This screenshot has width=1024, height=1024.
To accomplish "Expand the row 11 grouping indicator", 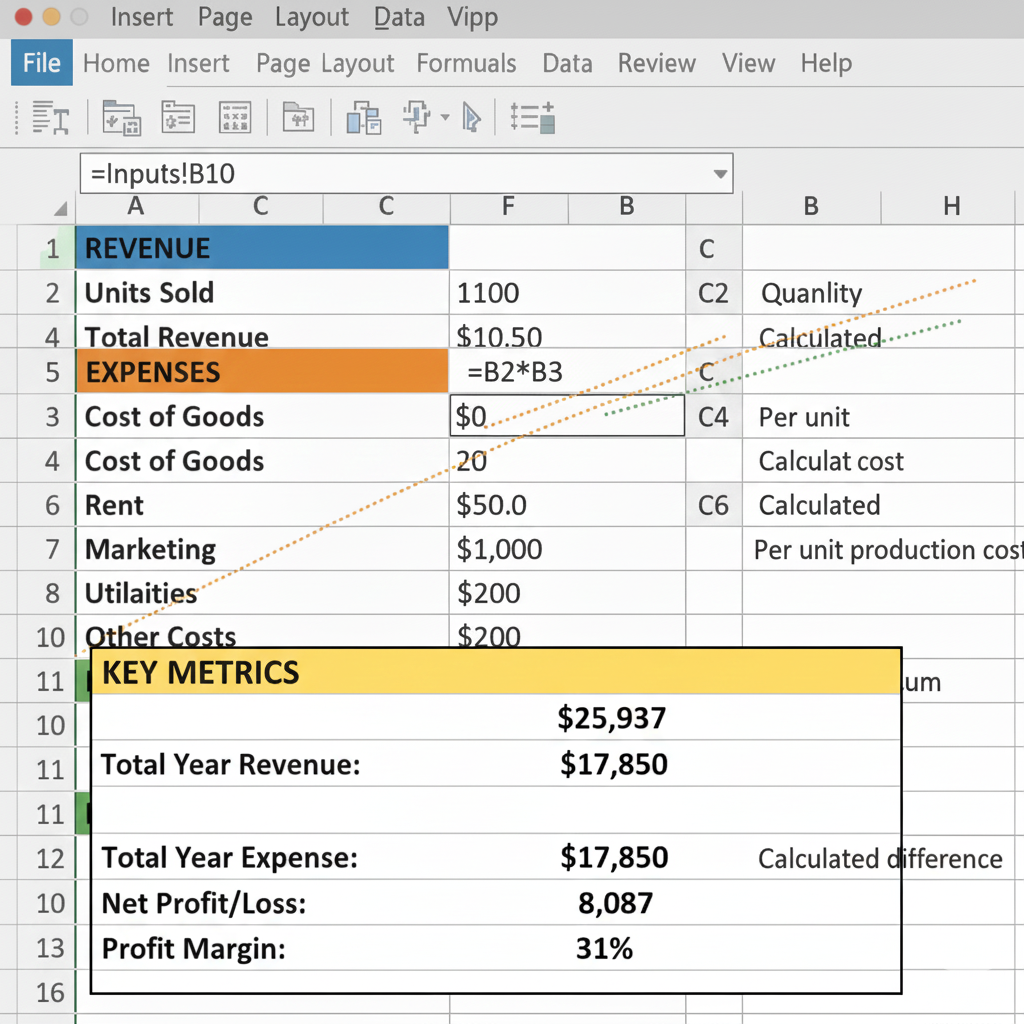I will click(84, 681).
